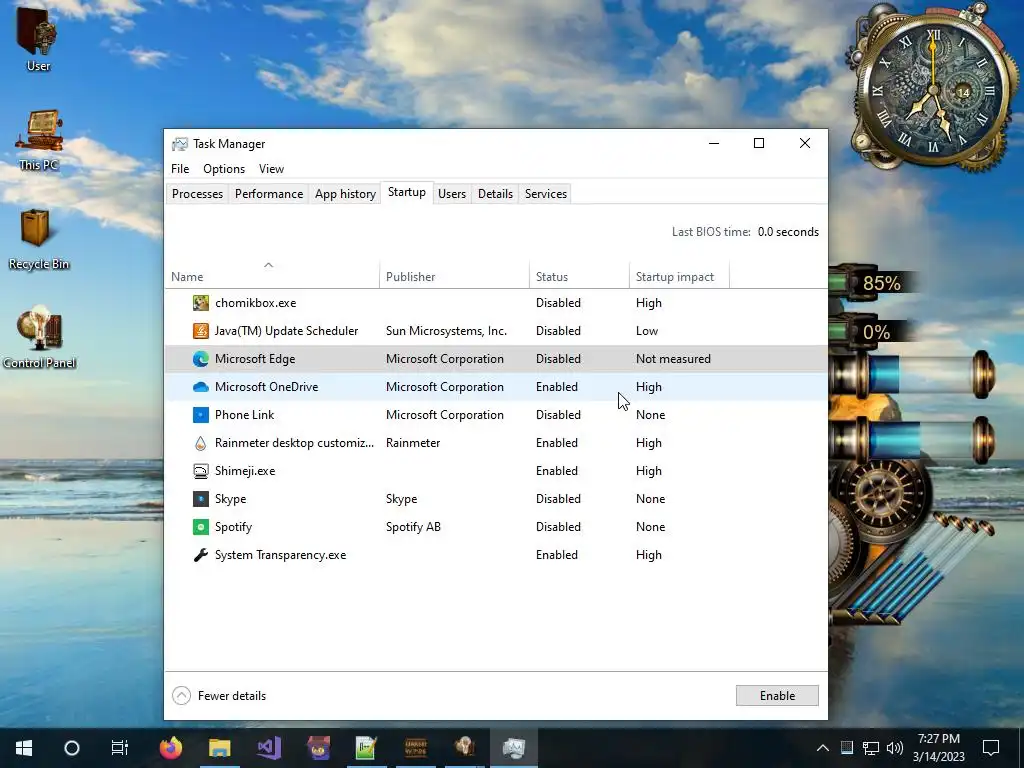Open the View menu
Screen dimensions: 1024x768
(x=271, y=168)
